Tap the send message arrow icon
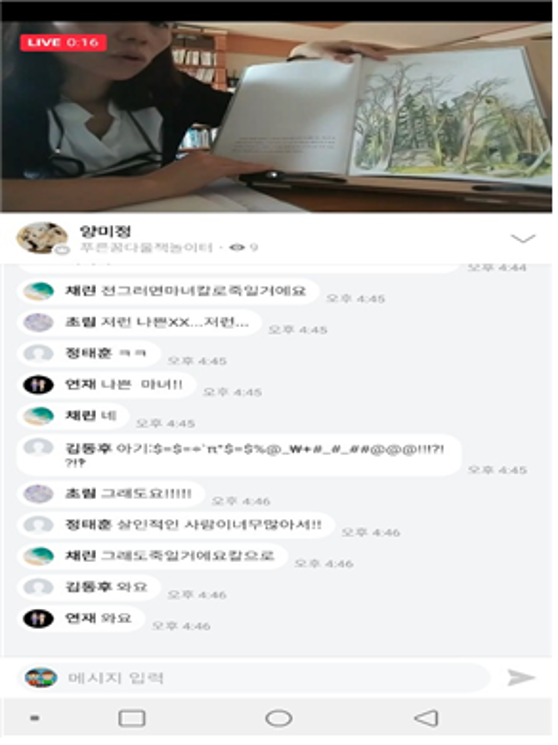 521,678
